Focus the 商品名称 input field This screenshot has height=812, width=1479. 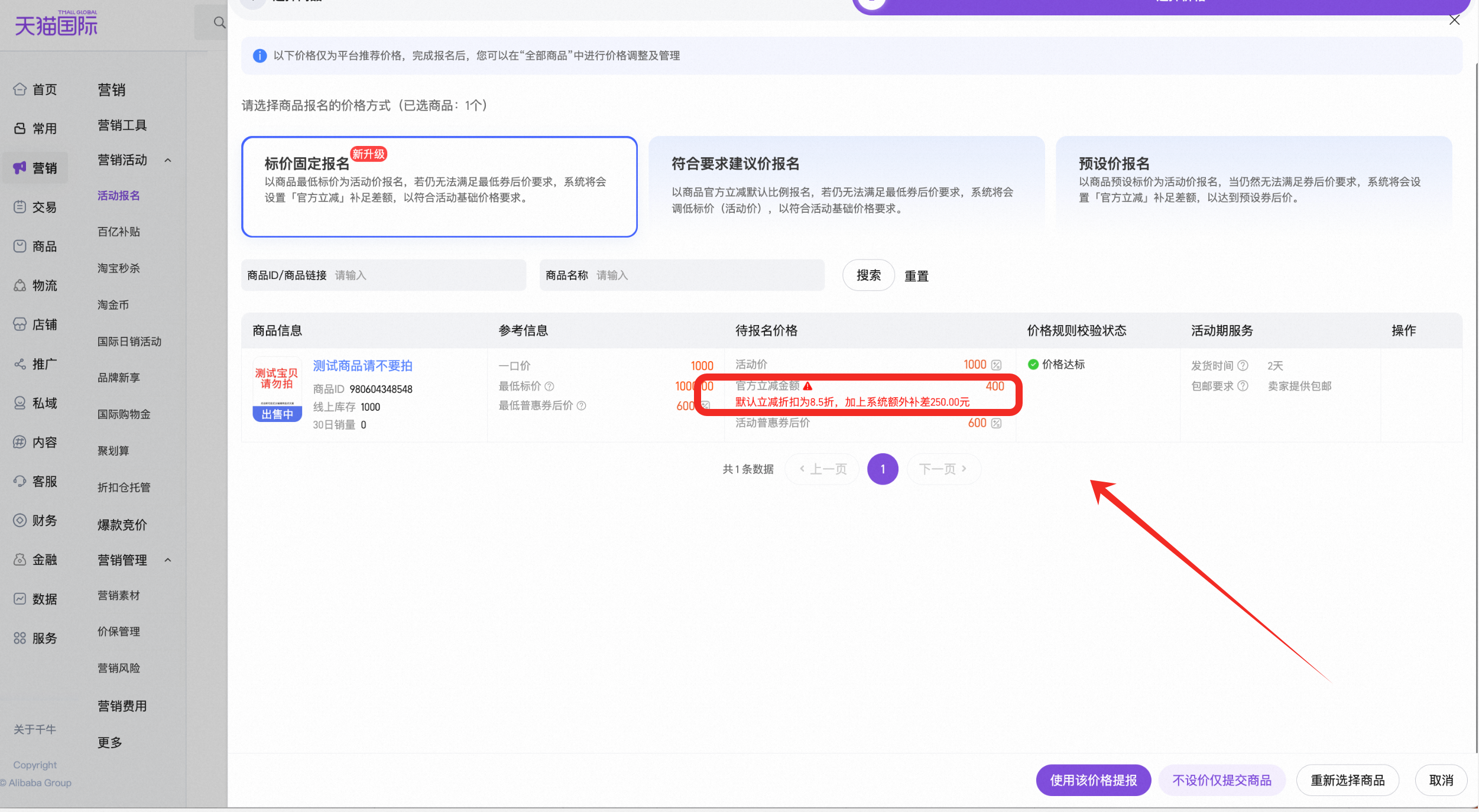pyautogui.click(x=682, y=275)
